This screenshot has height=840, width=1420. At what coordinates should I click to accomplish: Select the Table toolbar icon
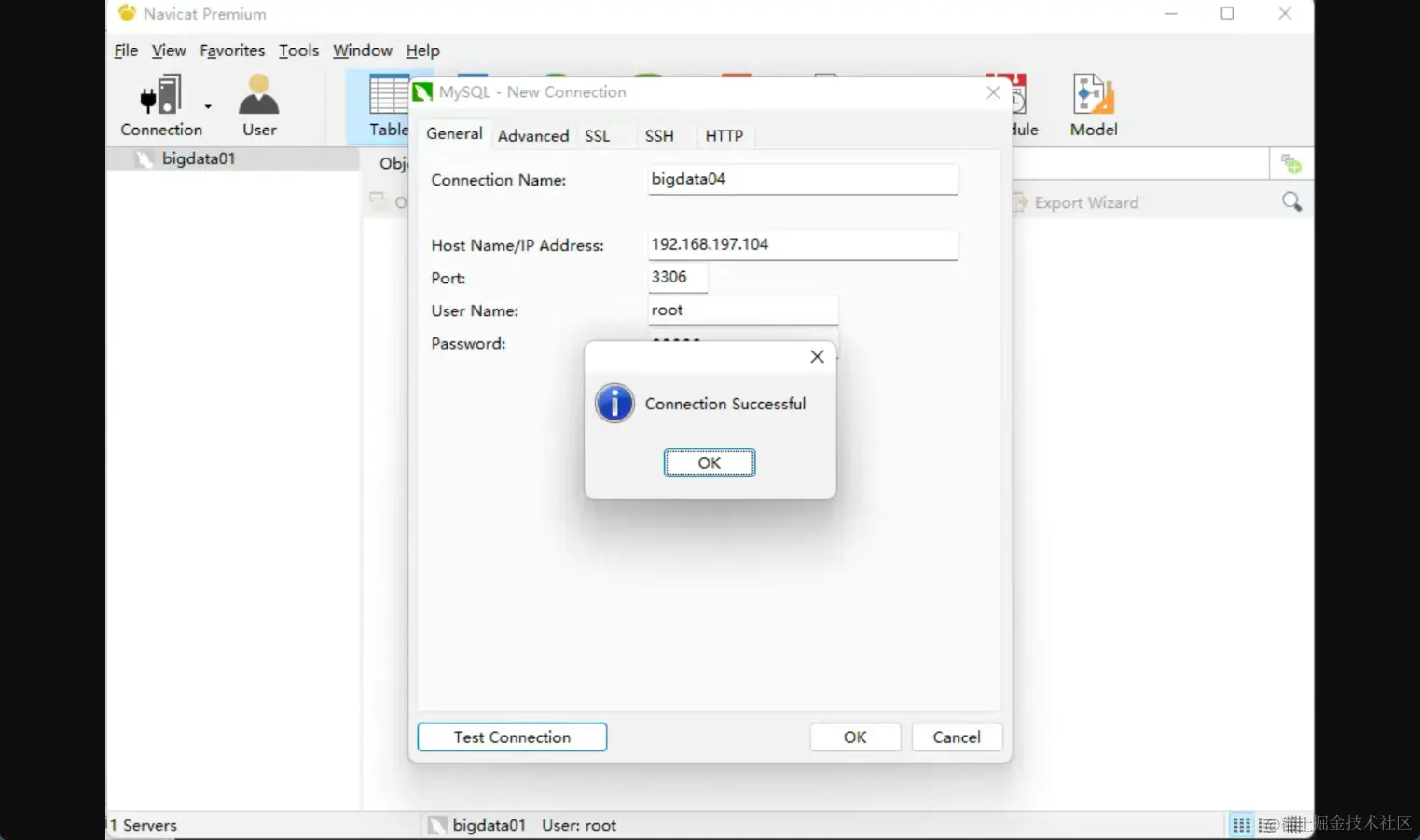(387, 106)
